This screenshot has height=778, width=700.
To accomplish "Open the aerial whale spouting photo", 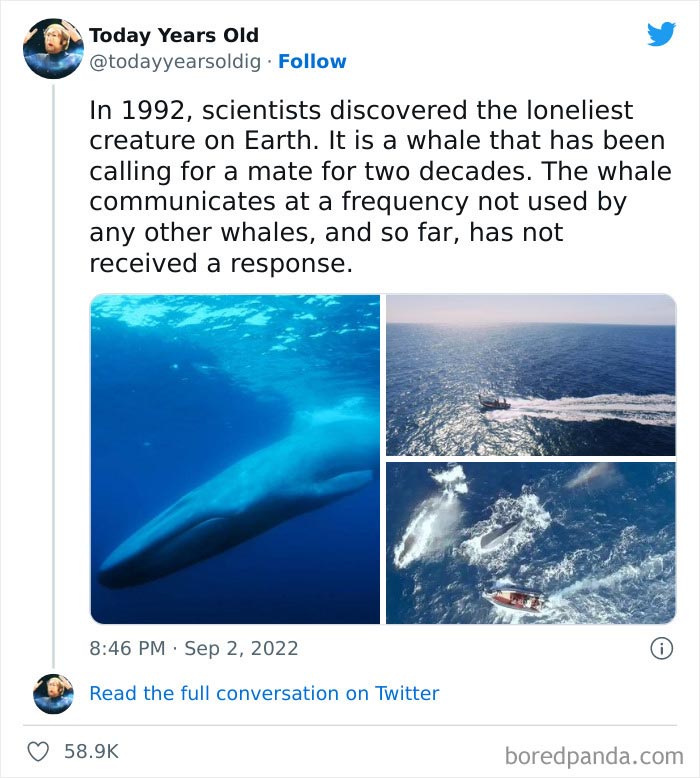I will click(531, 543).
